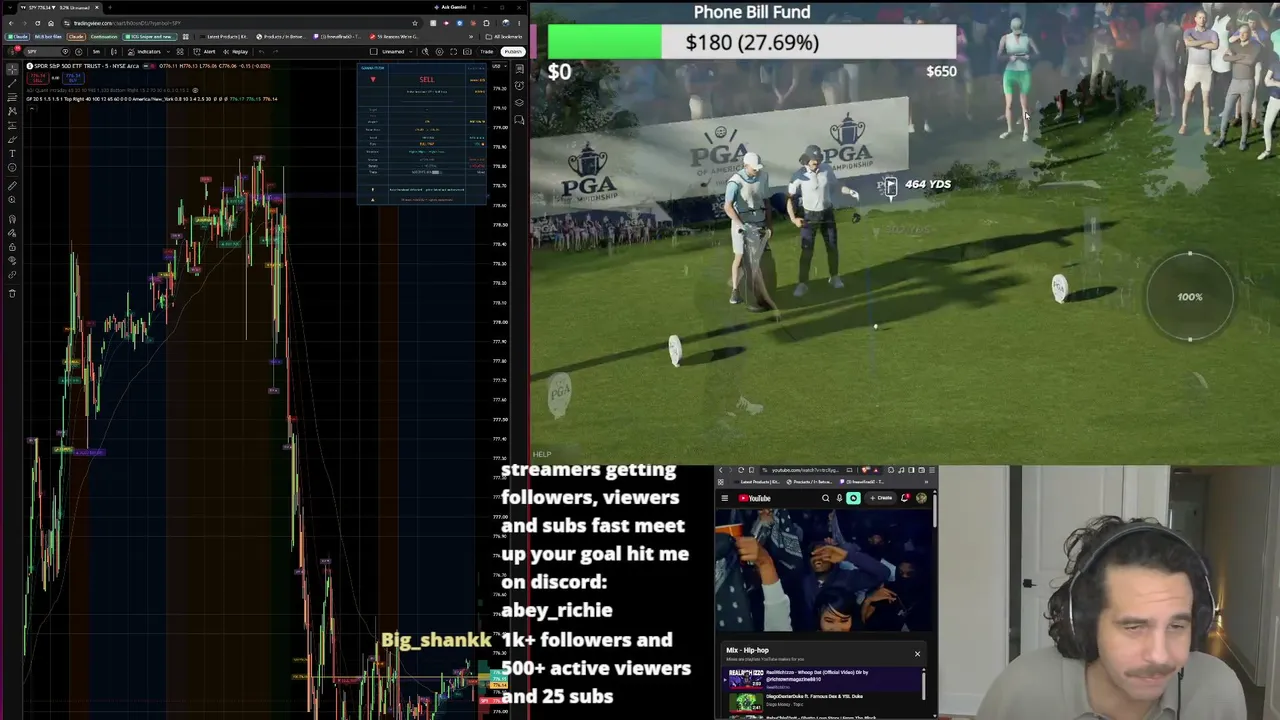Open YouTube notifications bell
Screen dimensions: 1280x720
point(905,498)
